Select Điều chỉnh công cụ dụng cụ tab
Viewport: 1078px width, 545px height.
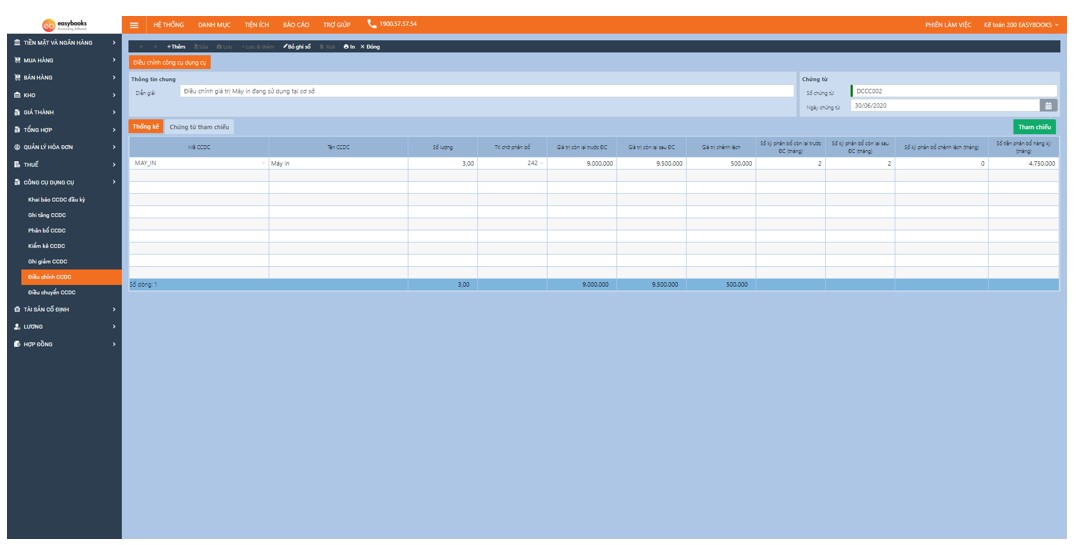[170, 62]
